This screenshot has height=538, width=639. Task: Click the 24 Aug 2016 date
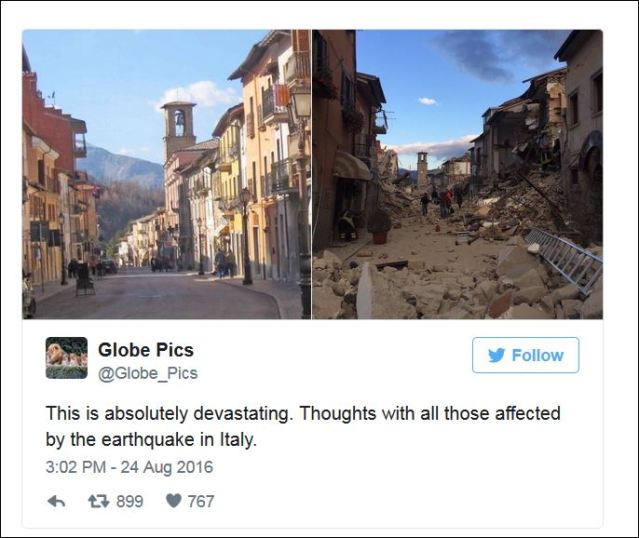click(167, 467)
